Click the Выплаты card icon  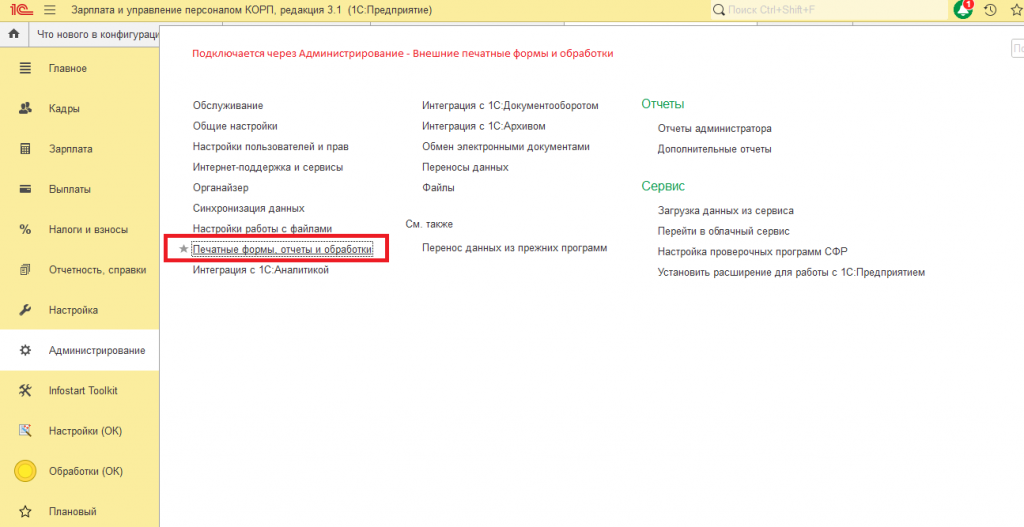coord(25,189)
